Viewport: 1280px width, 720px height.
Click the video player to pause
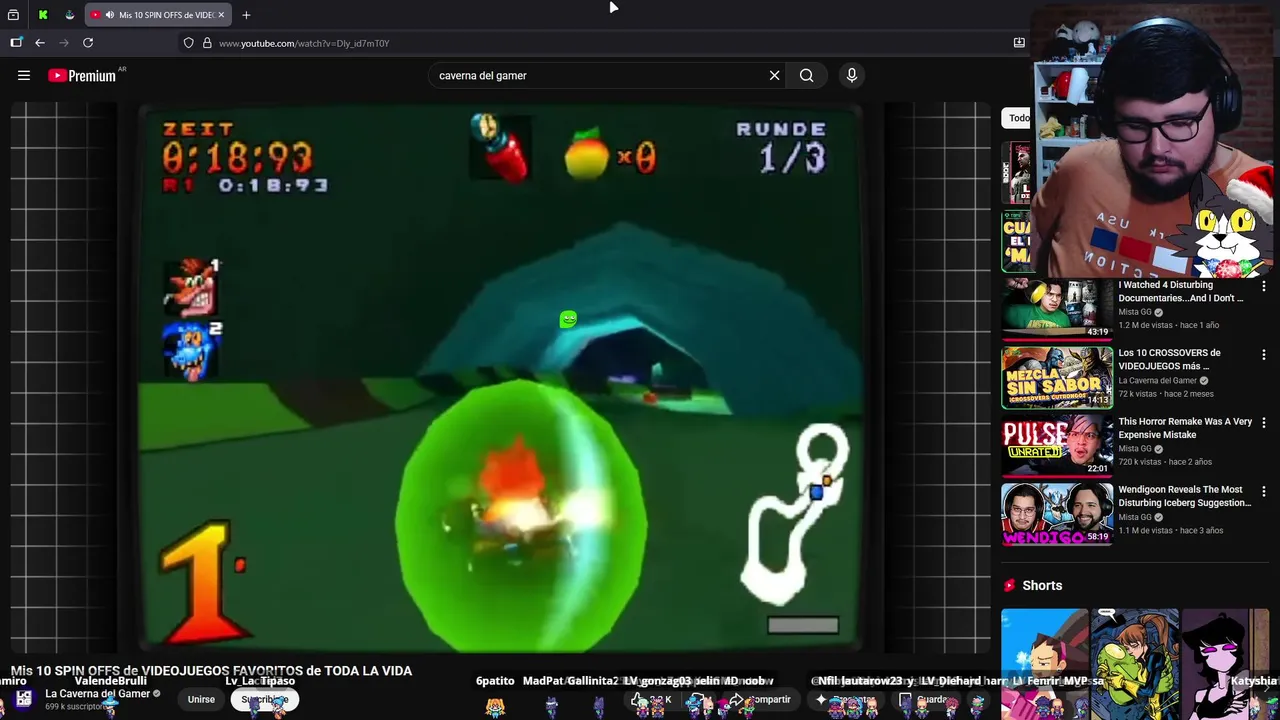(500, 379)
